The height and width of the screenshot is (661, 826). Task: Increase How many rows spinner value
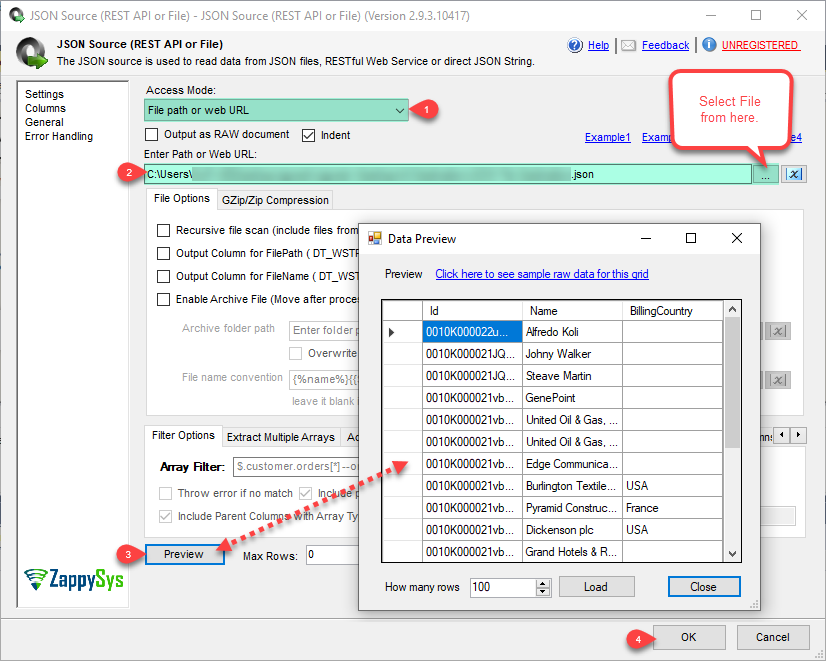click(x=543, y=583)
